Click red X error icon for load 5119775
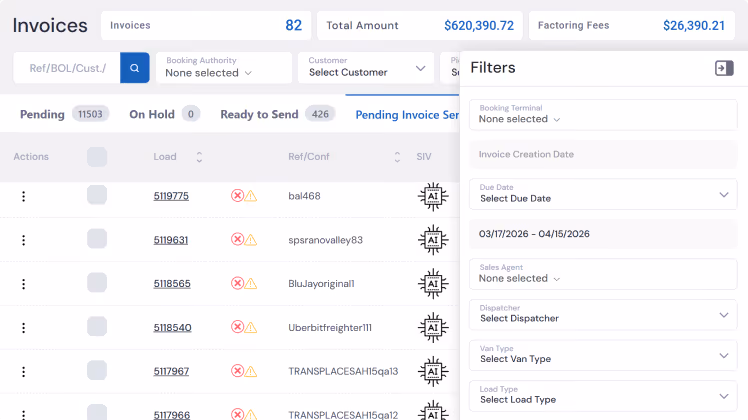 coord(237,196)
